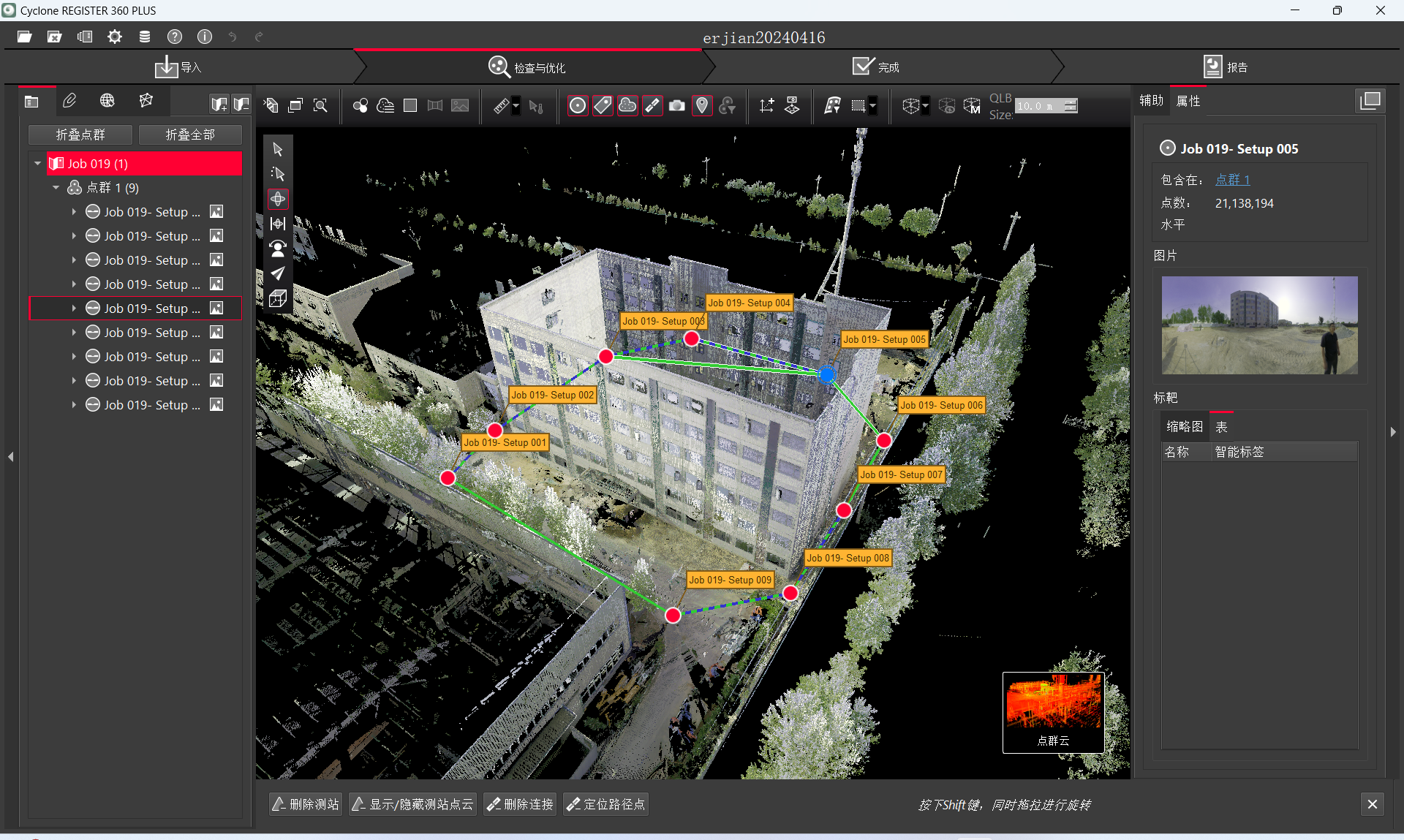Go to the 报告 workflow step

click(1226, 67)
